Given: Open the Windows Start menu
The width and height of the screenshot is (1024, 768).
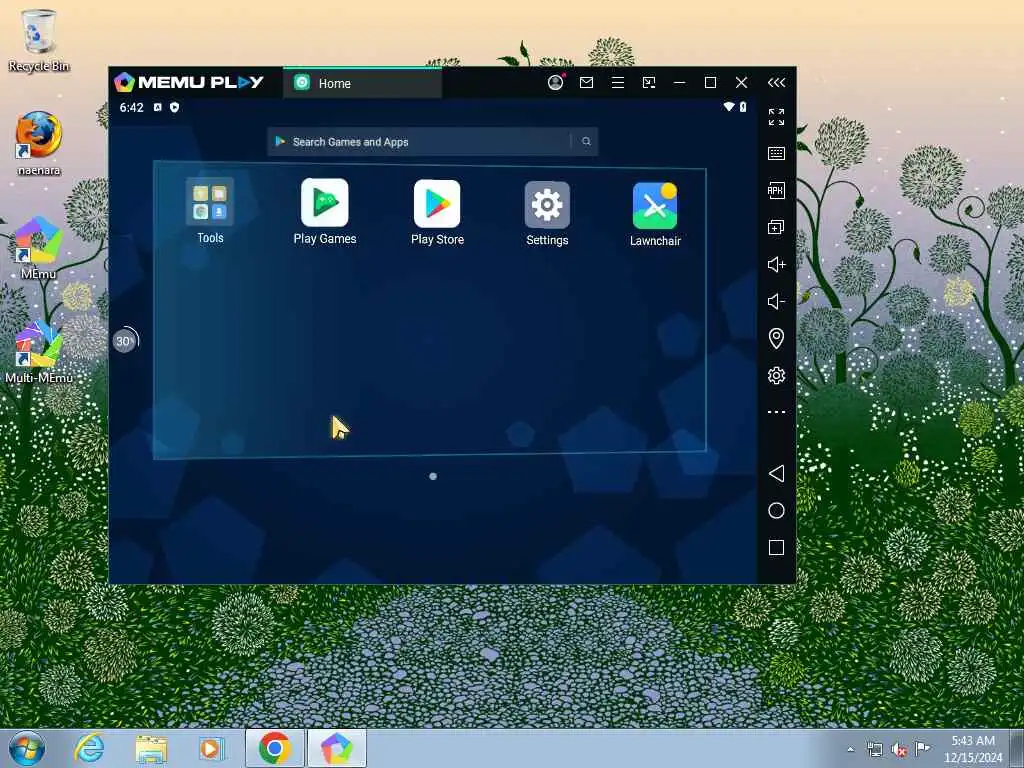Looking at the screenshot, I should click(27, 748).
